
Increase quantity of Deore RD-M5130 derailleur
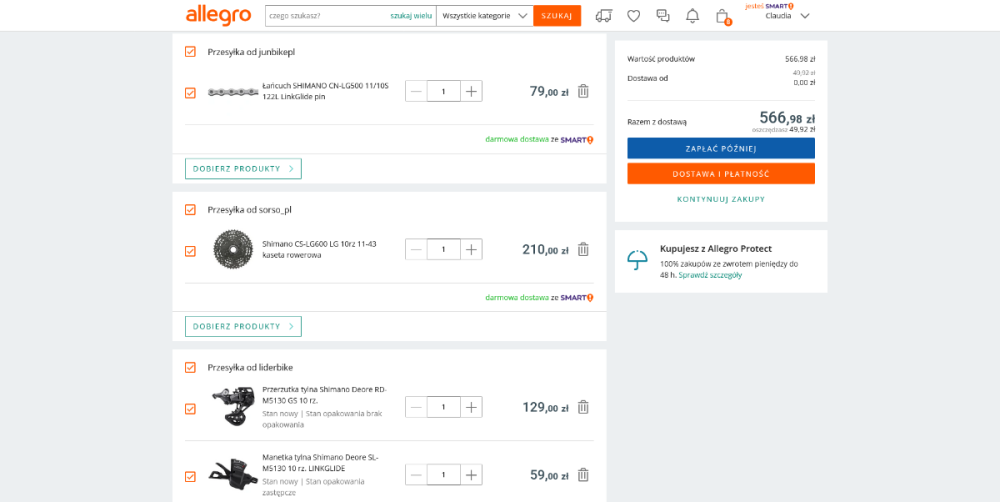coord(471,407)
